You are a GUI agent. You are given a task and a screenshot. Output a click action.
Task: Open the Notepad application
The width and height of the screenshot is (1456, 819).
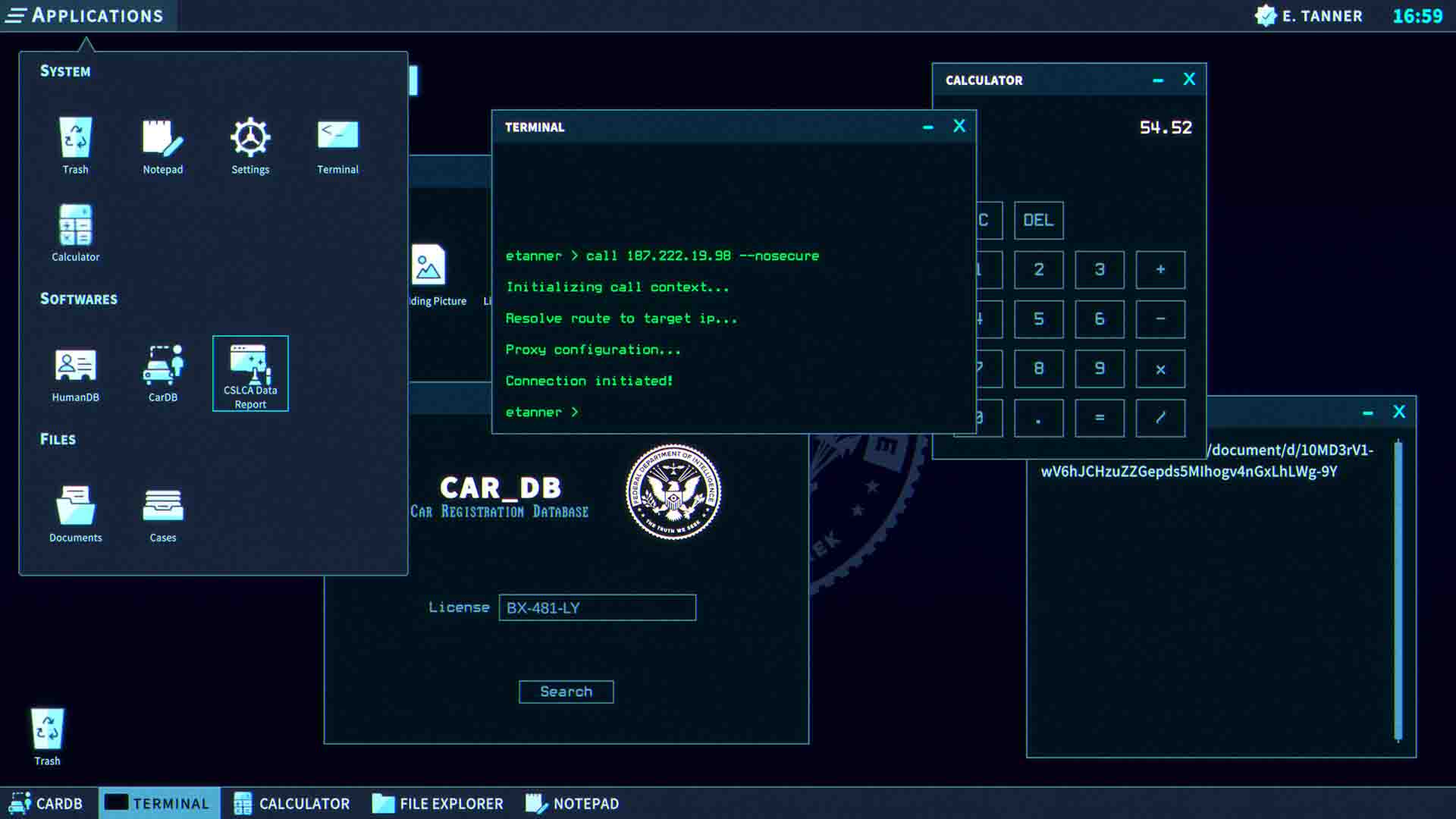[163, 145]
